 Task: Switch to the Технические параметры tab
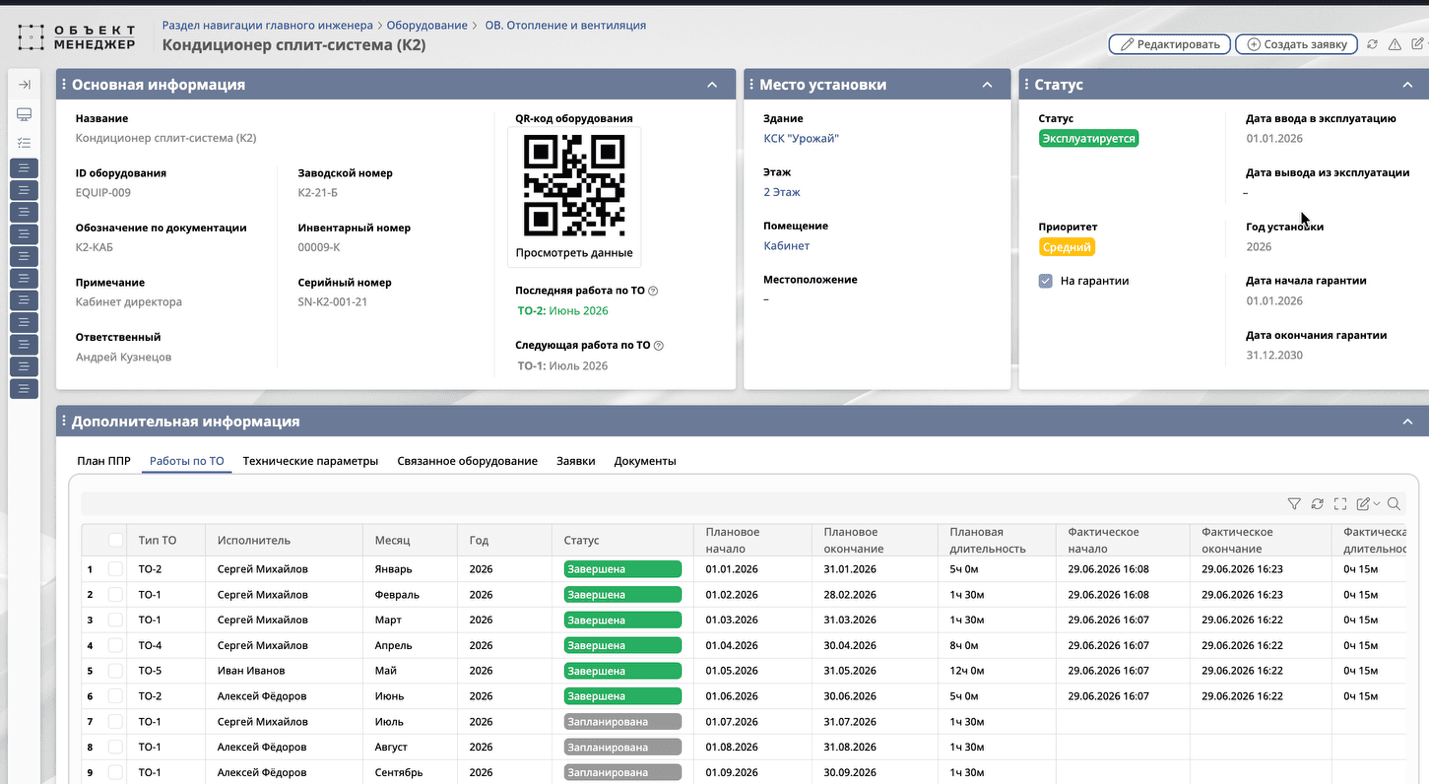pos(310,461)
